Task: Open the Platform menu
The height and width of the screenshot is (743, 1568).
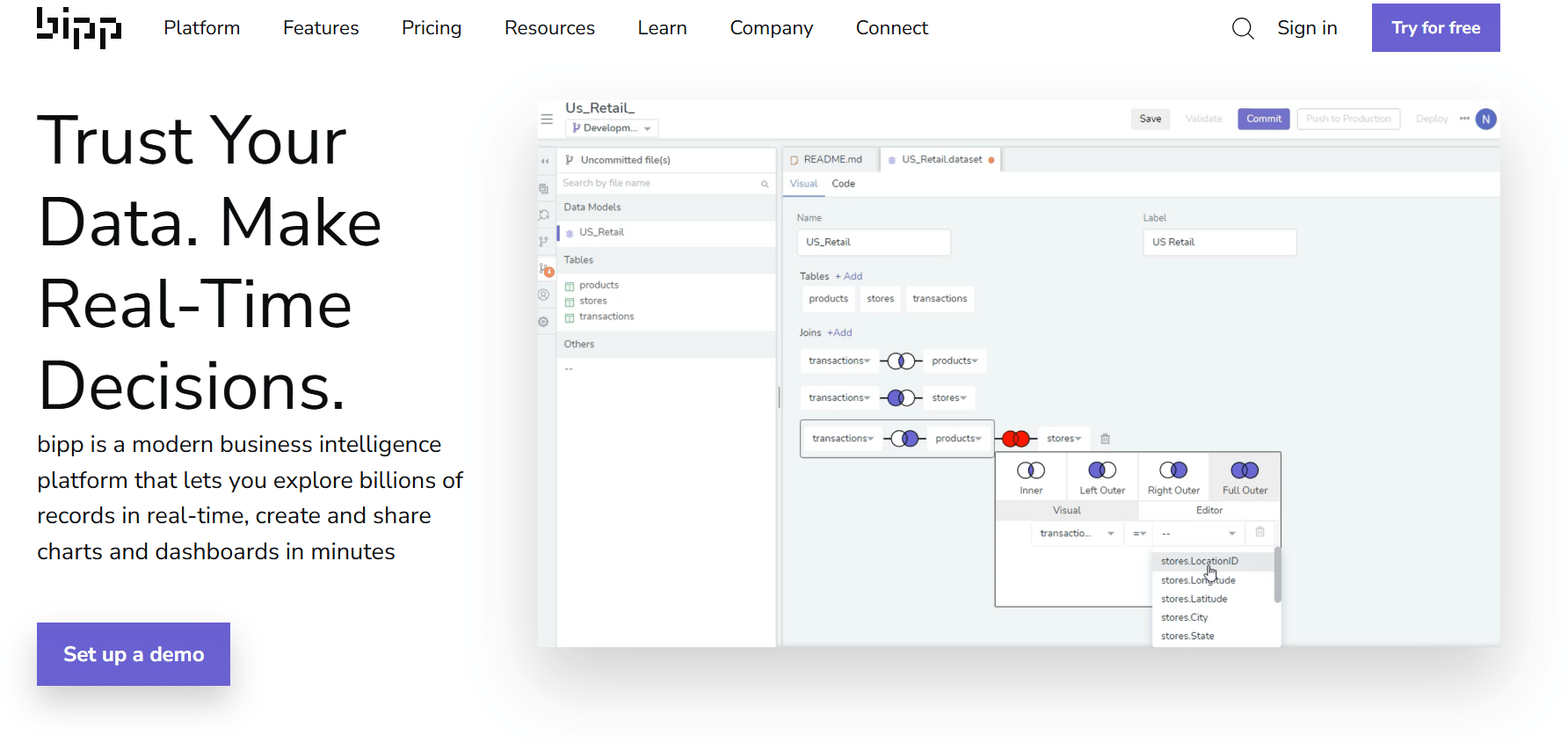Action: point(202,28)
